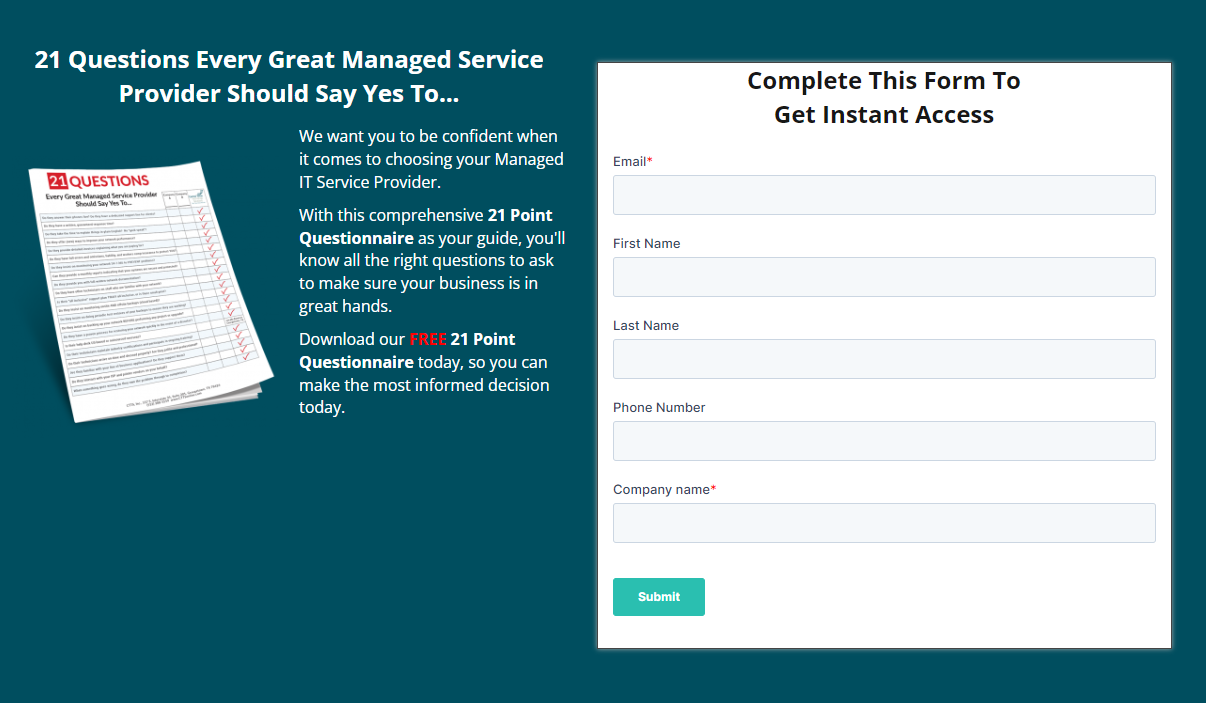Screen dimensions: 1206x703
Task: Click the Last Name input field
Action: point(883,359)
